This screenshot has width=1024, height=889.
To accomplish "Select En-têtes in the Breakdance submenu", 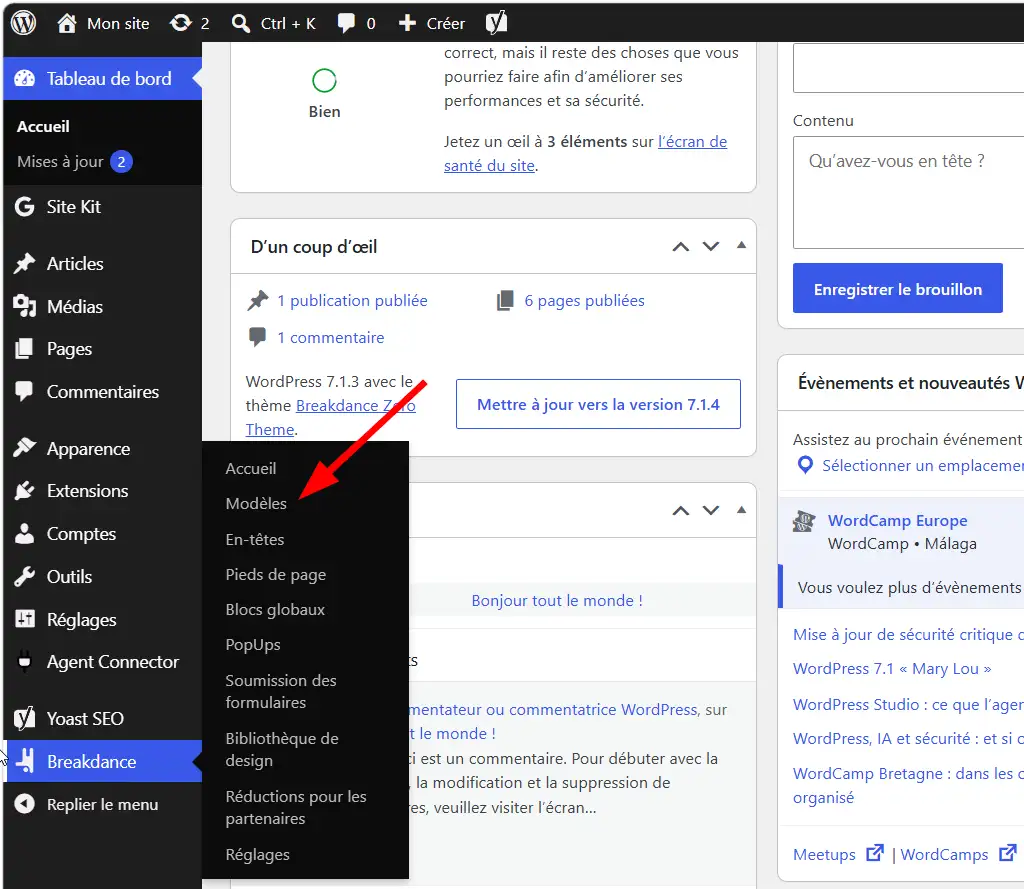I will pyautogui.click(x=255, y=540).
